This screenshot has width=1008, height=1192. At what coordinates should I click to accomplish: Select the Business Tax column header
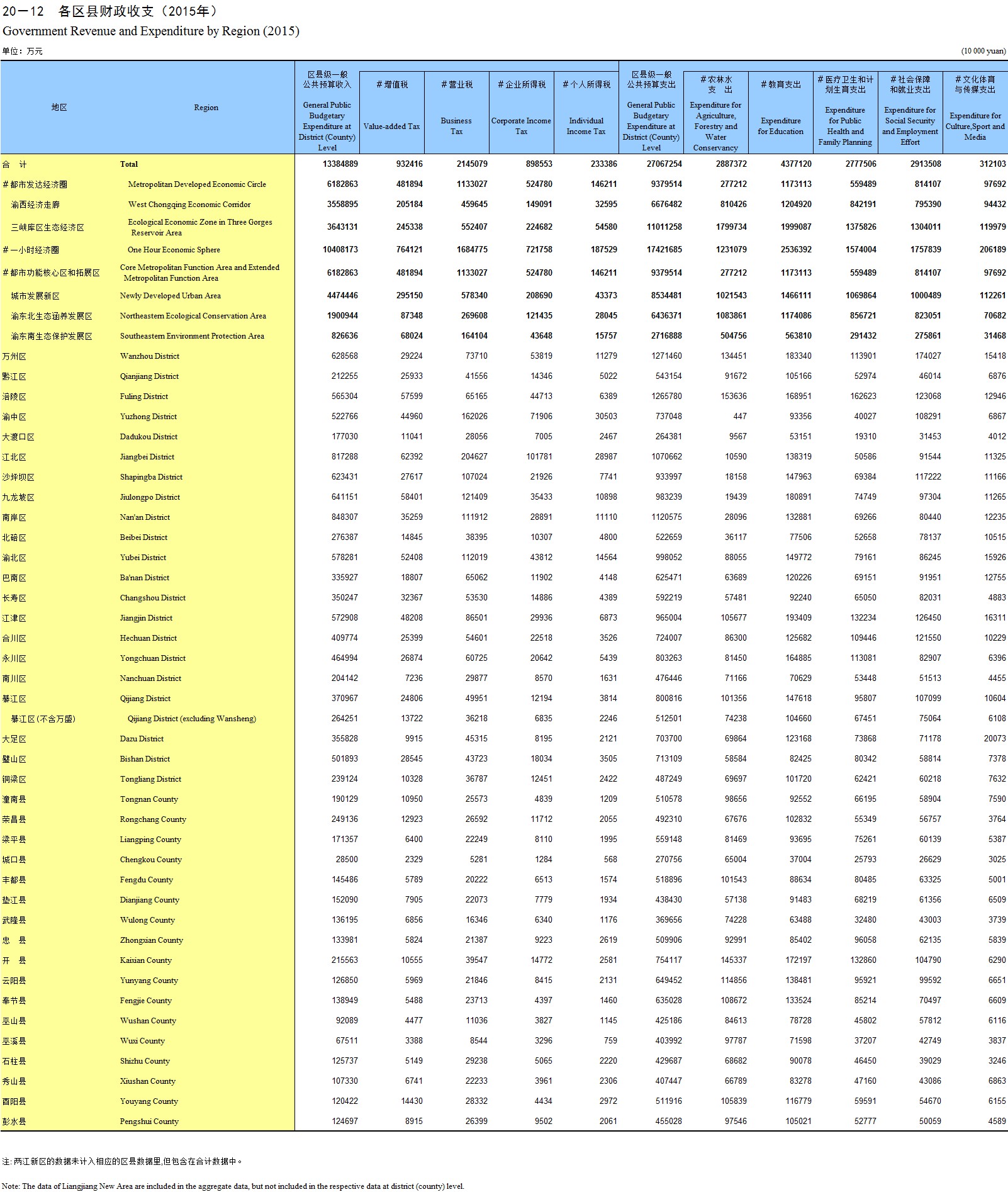[456, 126]
